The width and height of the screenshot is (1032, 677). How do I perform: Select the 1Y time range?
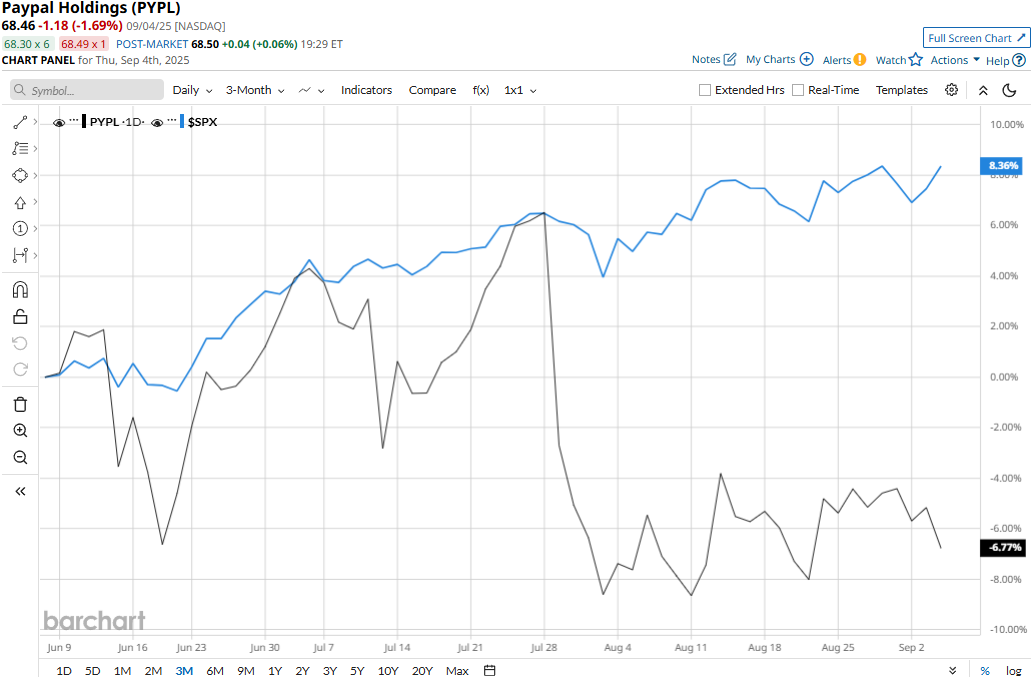pyautogui.click(x=275, y=670)
